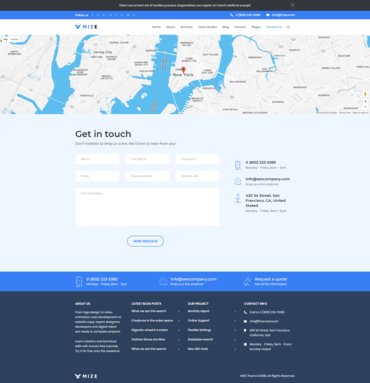Close the top announcement banner
Viewport: 370px width, 383px height.
coord(292,5)
